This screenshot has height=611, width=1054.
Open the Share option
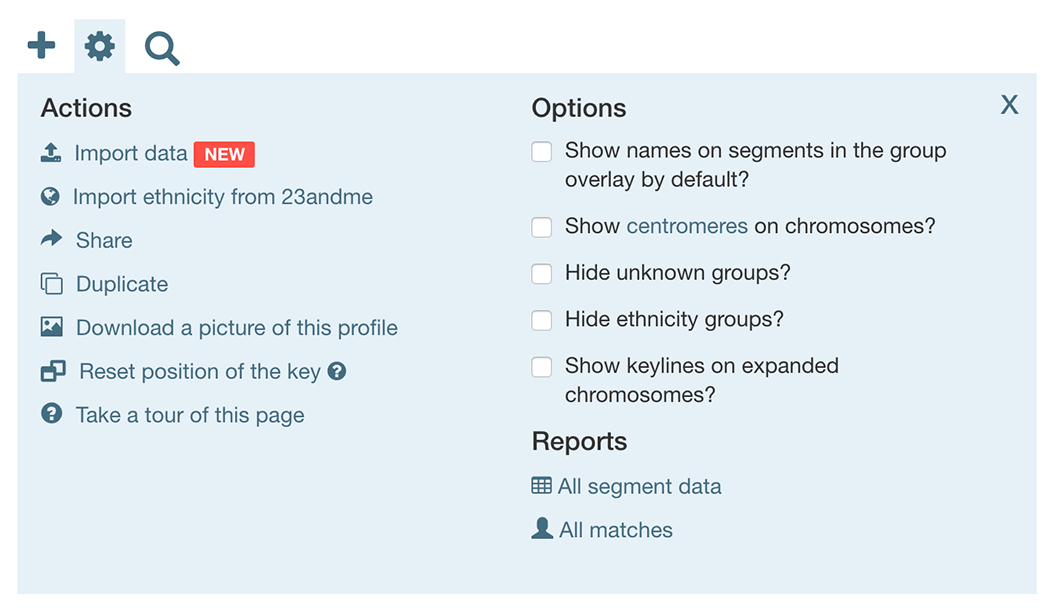103,240
